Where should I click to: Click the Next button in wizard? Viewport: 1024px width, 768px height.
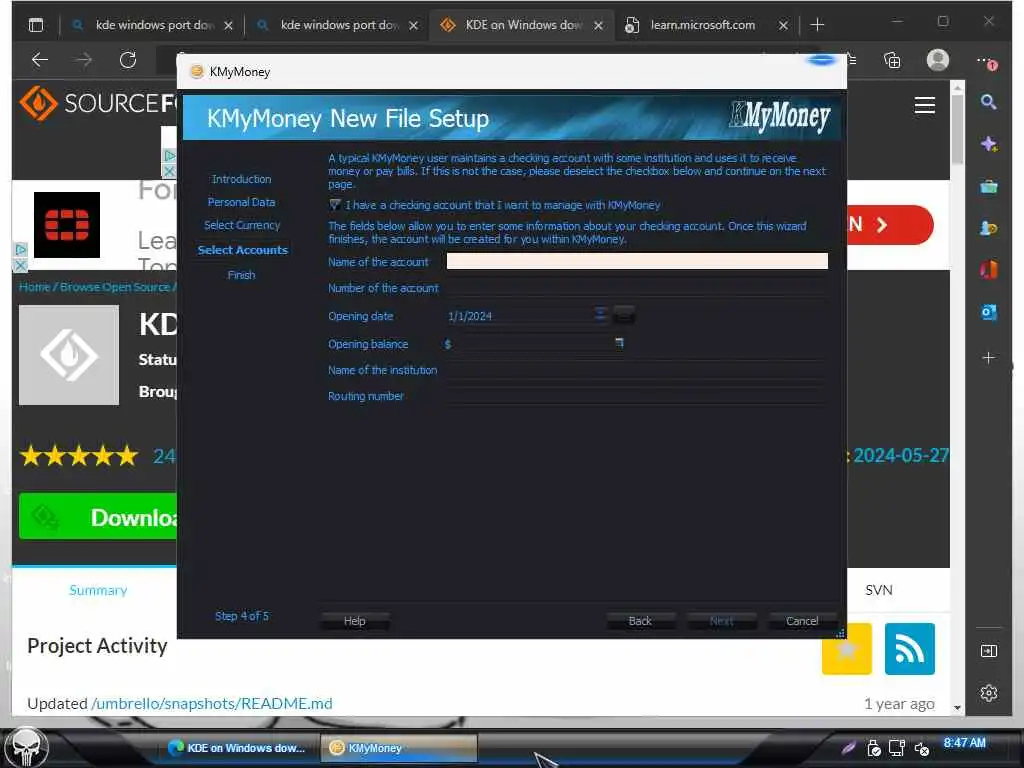click(721, 620)
